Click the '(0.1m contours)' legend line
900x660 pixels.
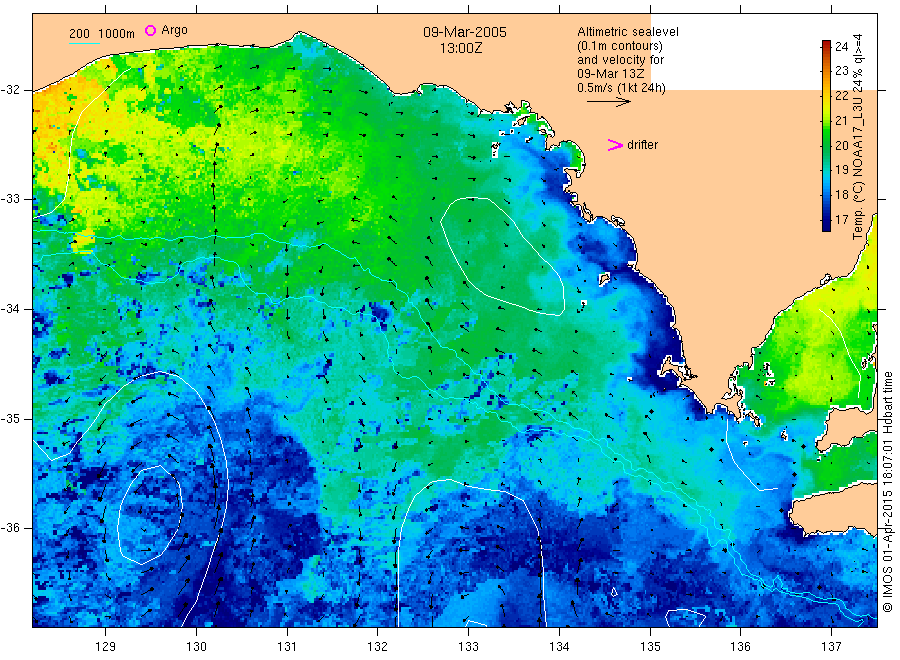click(x=619, y=46)
